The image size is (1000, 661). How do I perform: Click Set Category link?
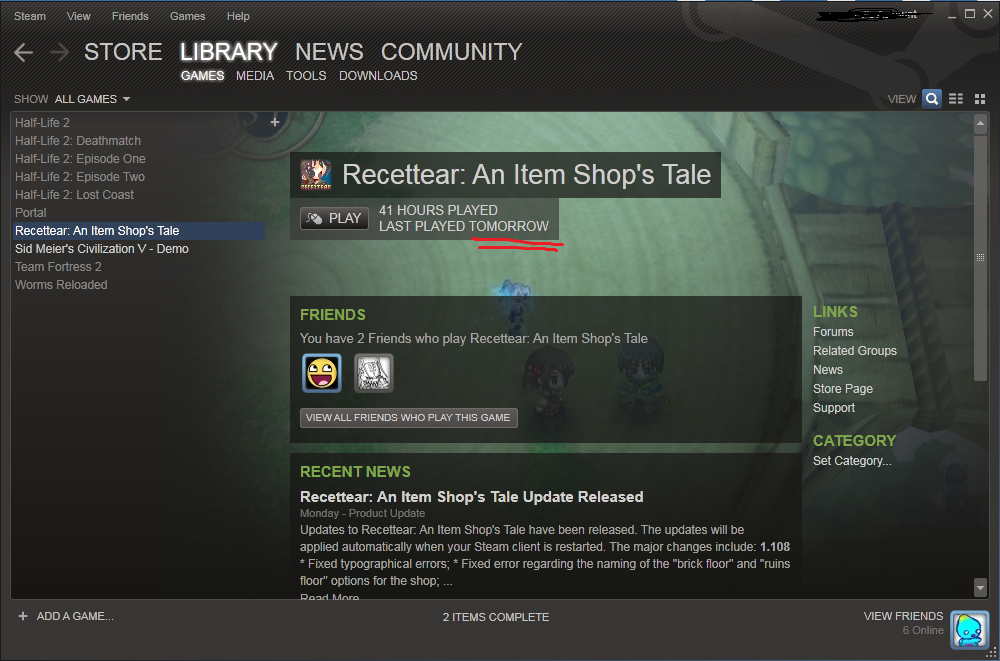pyautogui.click(x=852, y=461)
